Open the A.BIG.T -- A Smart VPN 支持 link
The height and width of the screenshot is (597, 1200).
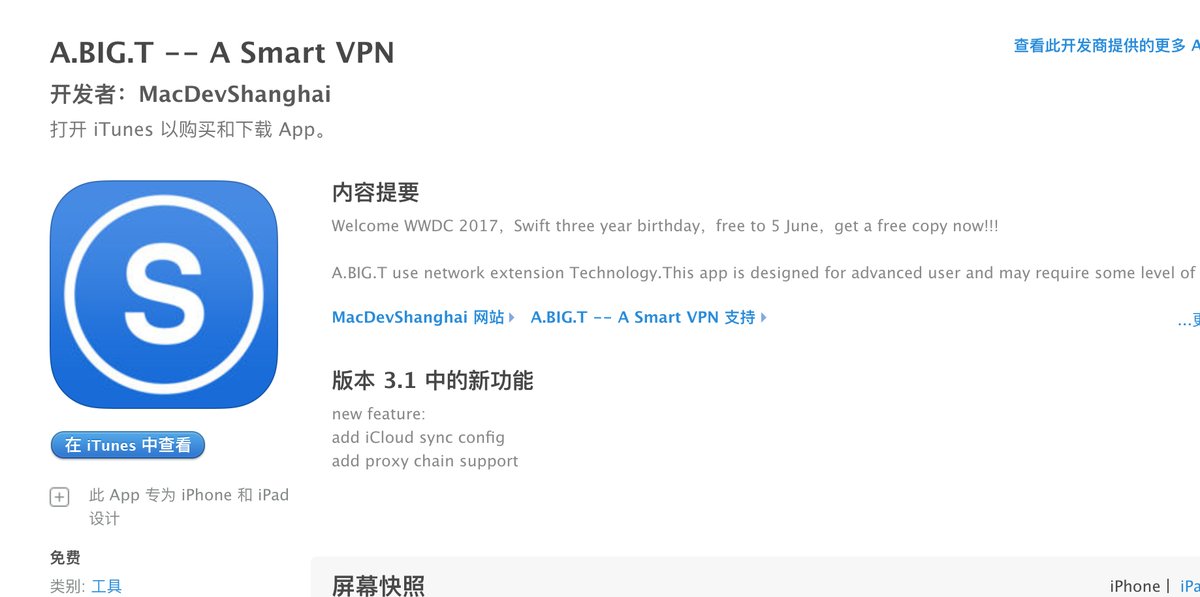pyautogui.click(x=642, y=318)
